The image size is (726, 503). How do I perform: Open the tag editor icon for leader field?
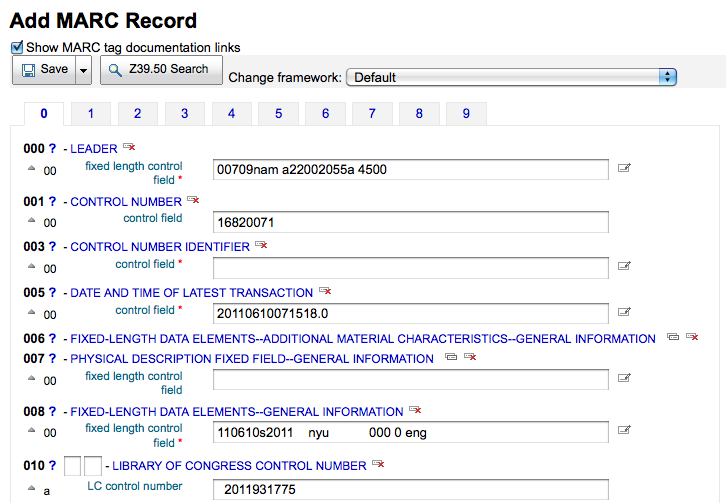[x=624, y=169]
